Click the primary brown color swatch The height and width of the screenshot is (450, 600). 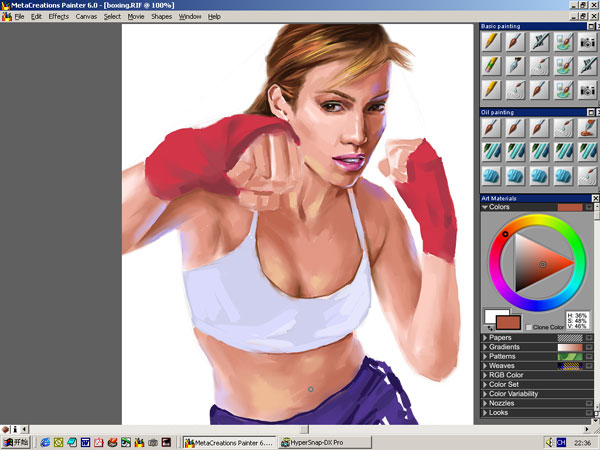(510, 320)
